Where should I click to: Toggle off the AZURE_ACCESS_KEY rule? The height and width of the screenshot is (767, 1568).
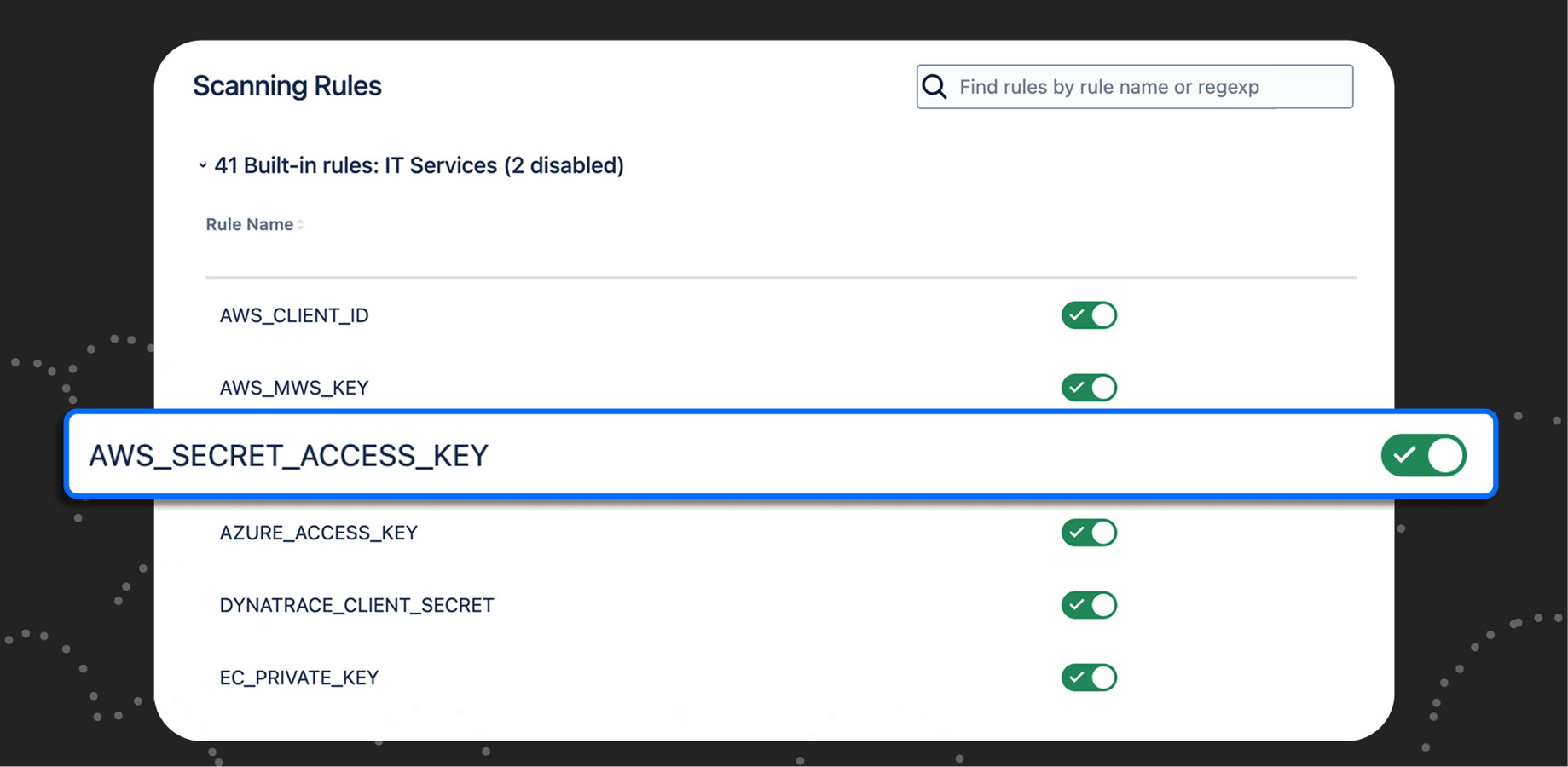[x=1089, y=532]
